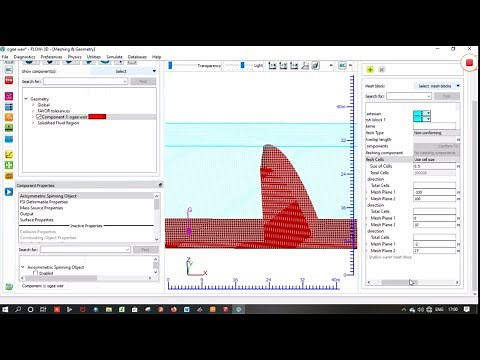Select FSI Deformable Properties in list
Viewport: 480px width, 360px height.
pos(44,202)
